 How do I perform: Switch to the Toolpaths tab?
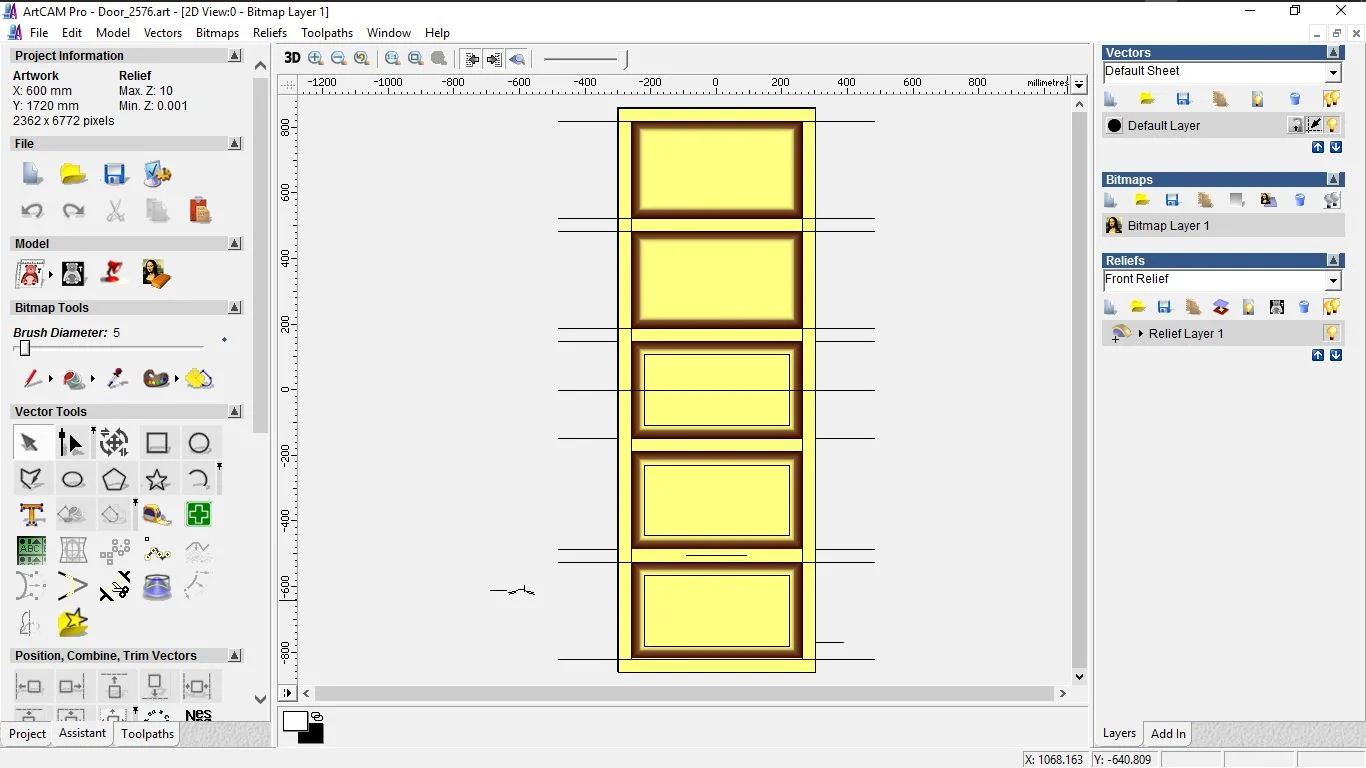point(147,734)
